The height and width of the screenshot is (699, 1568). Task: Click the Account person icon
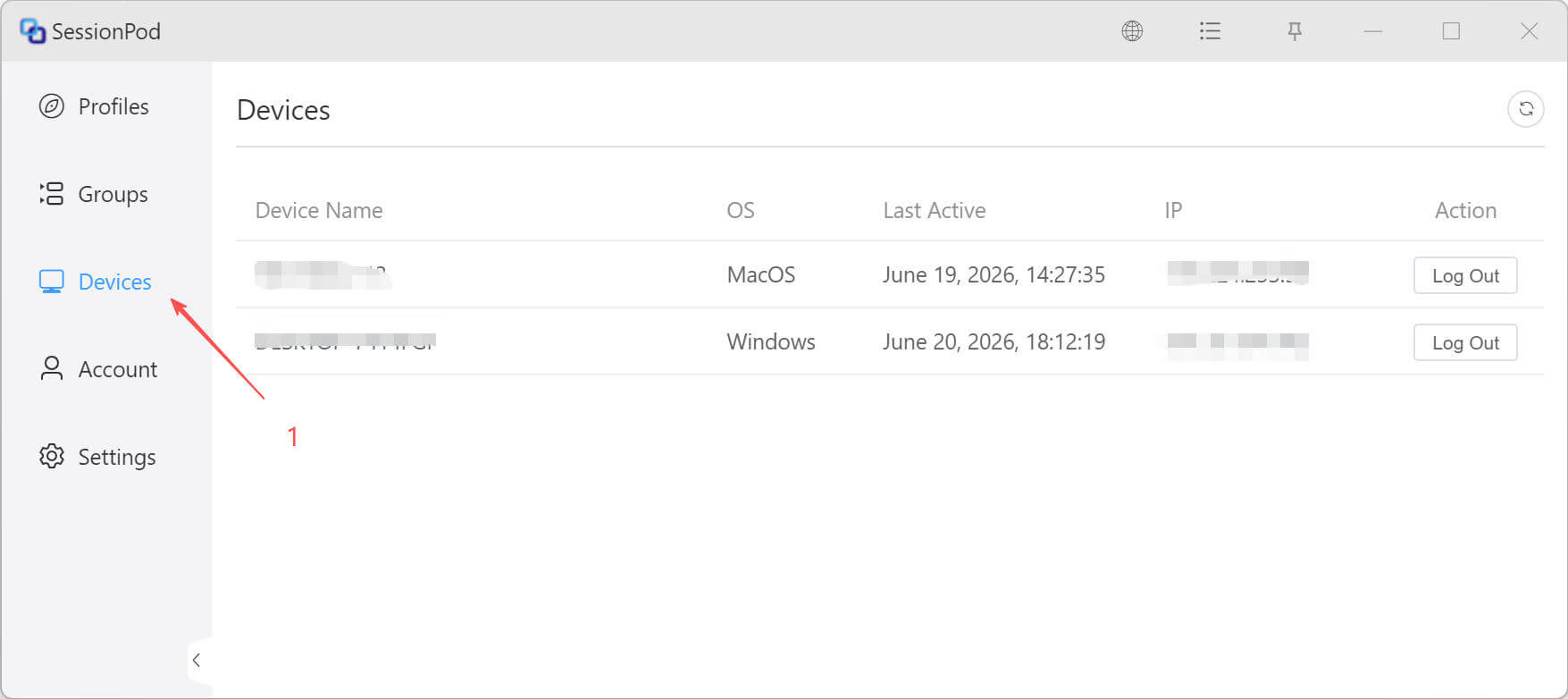pyautogui.click(x=52, y=369)
